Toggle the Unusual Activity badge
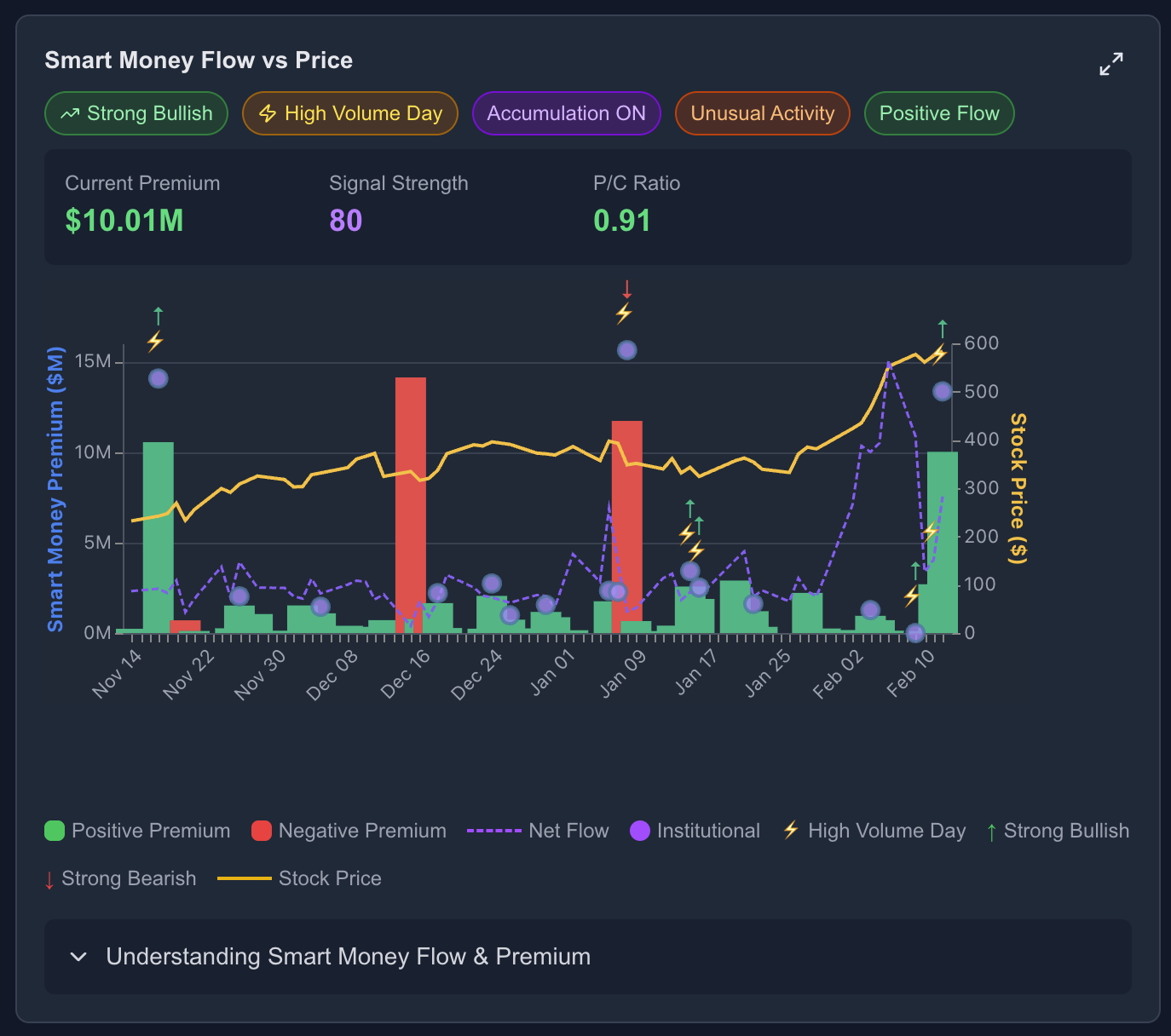 click(x=762, y=112)
